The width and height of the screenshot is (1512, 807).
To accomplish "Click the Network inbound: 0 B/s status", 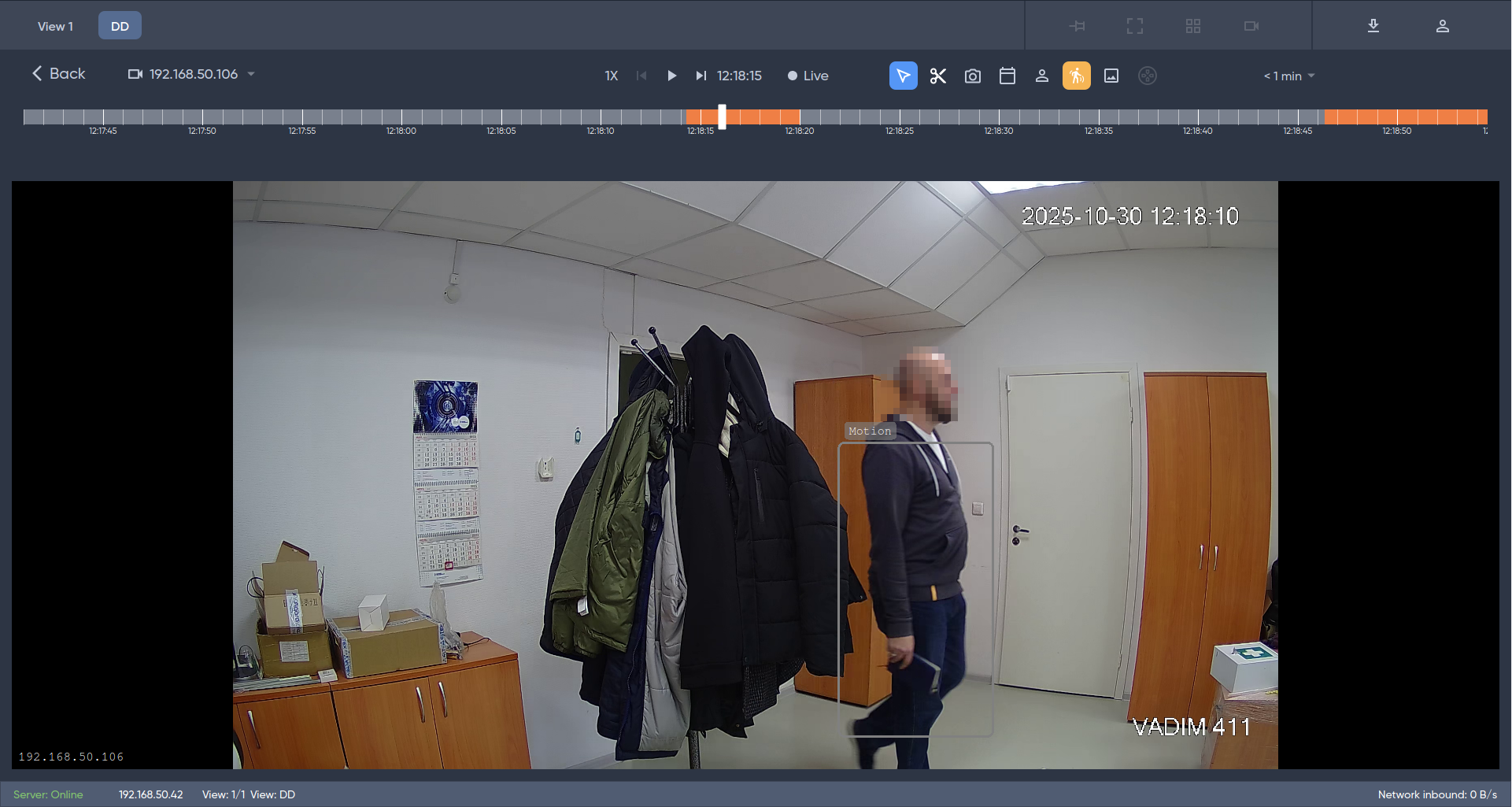I will coord(1437,794).
